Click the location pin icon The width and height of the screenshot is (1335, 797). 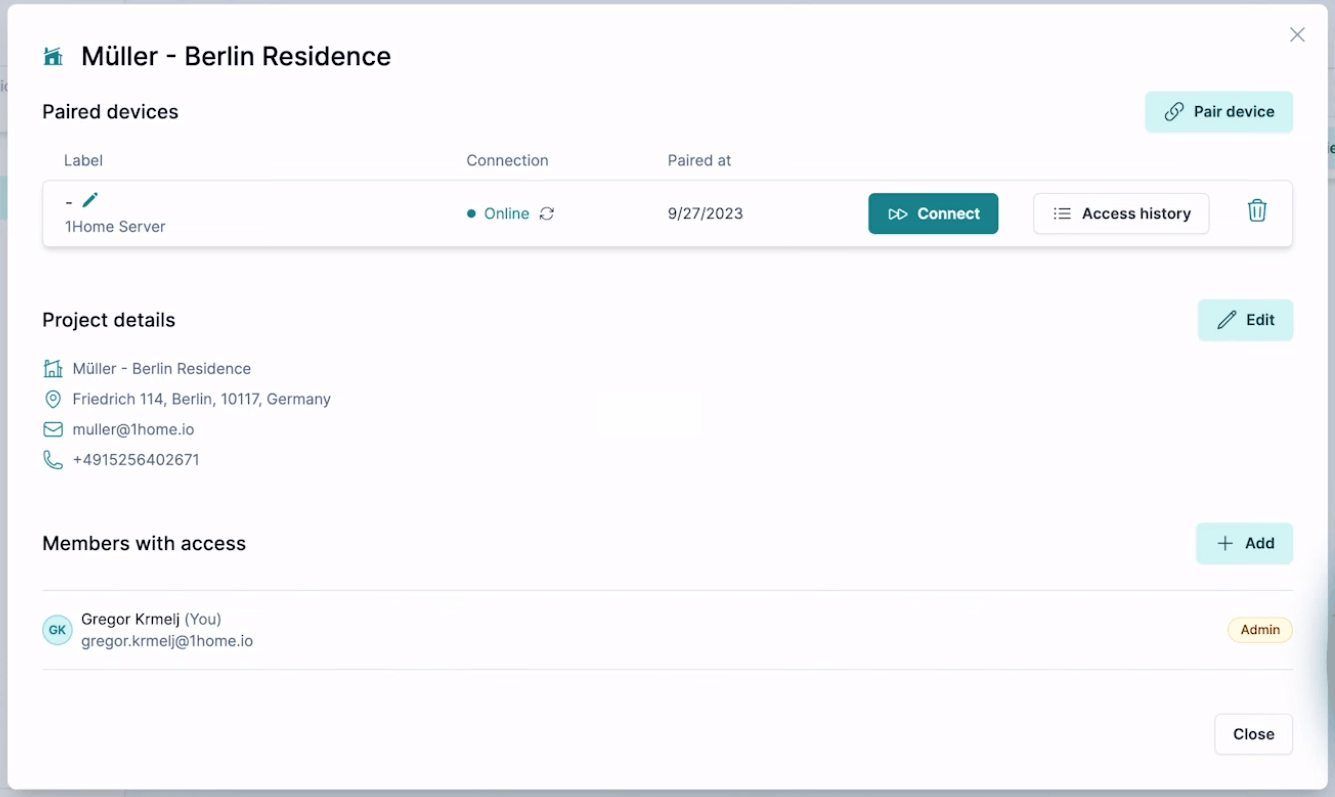point(53,399)
